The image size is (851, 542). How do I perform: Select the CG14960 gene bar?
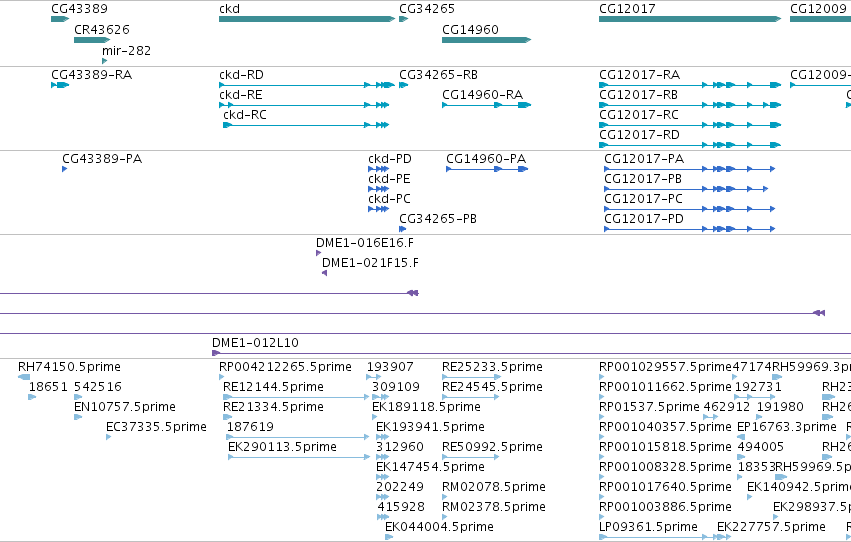486,40
